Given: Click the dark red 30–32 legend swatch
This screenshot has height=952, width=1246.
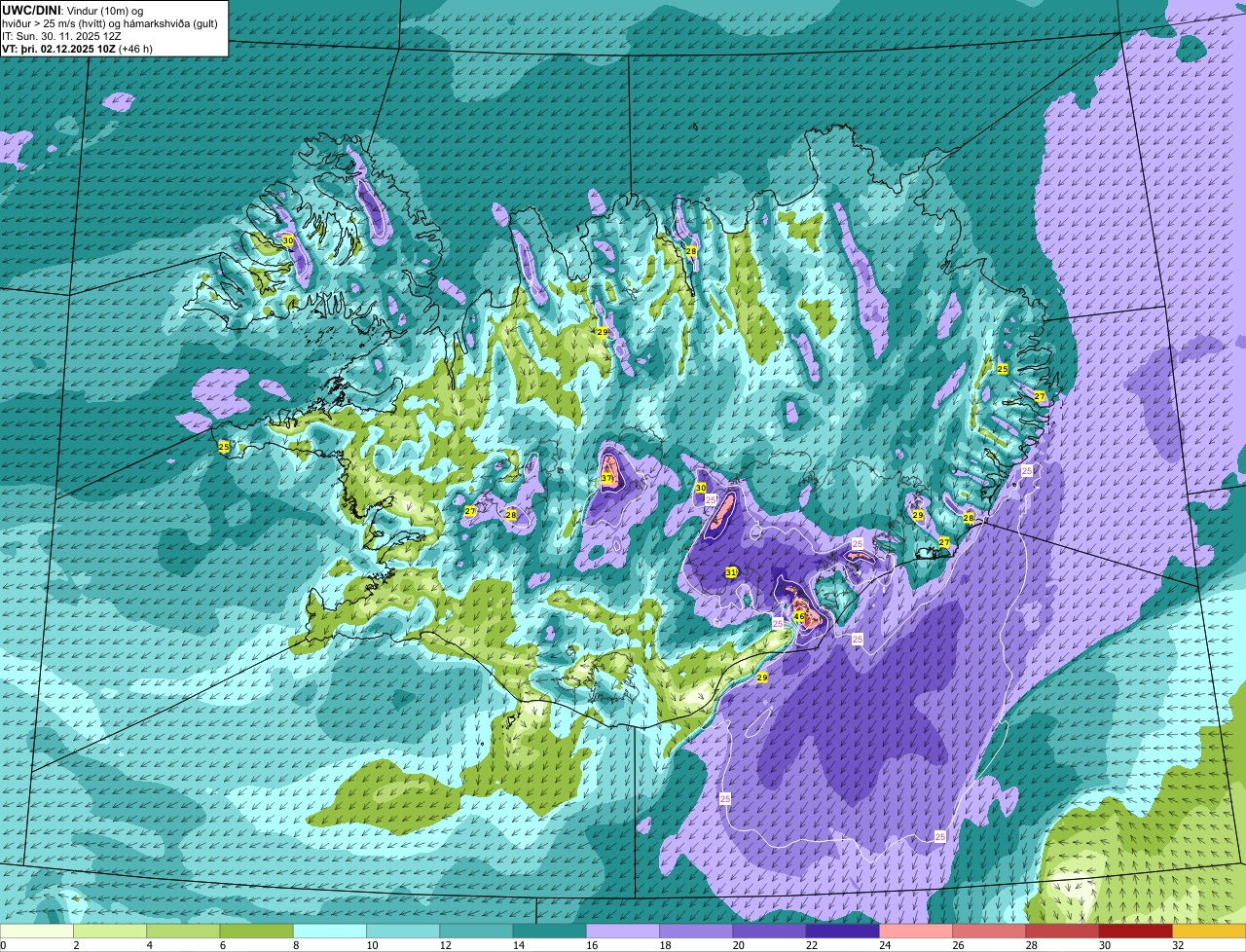Looking at the screenshot, I should (1135, 931).
